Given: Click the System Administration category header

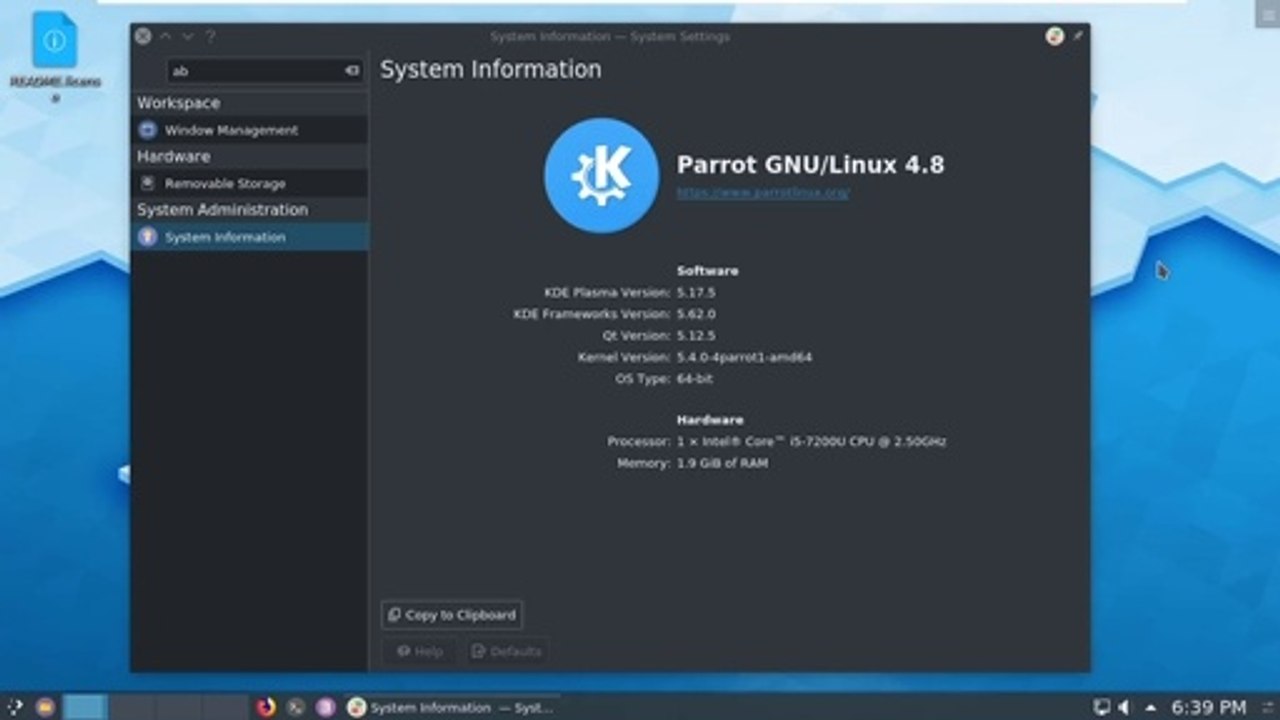Looking at the screenshot, I should tap(222, 210).
